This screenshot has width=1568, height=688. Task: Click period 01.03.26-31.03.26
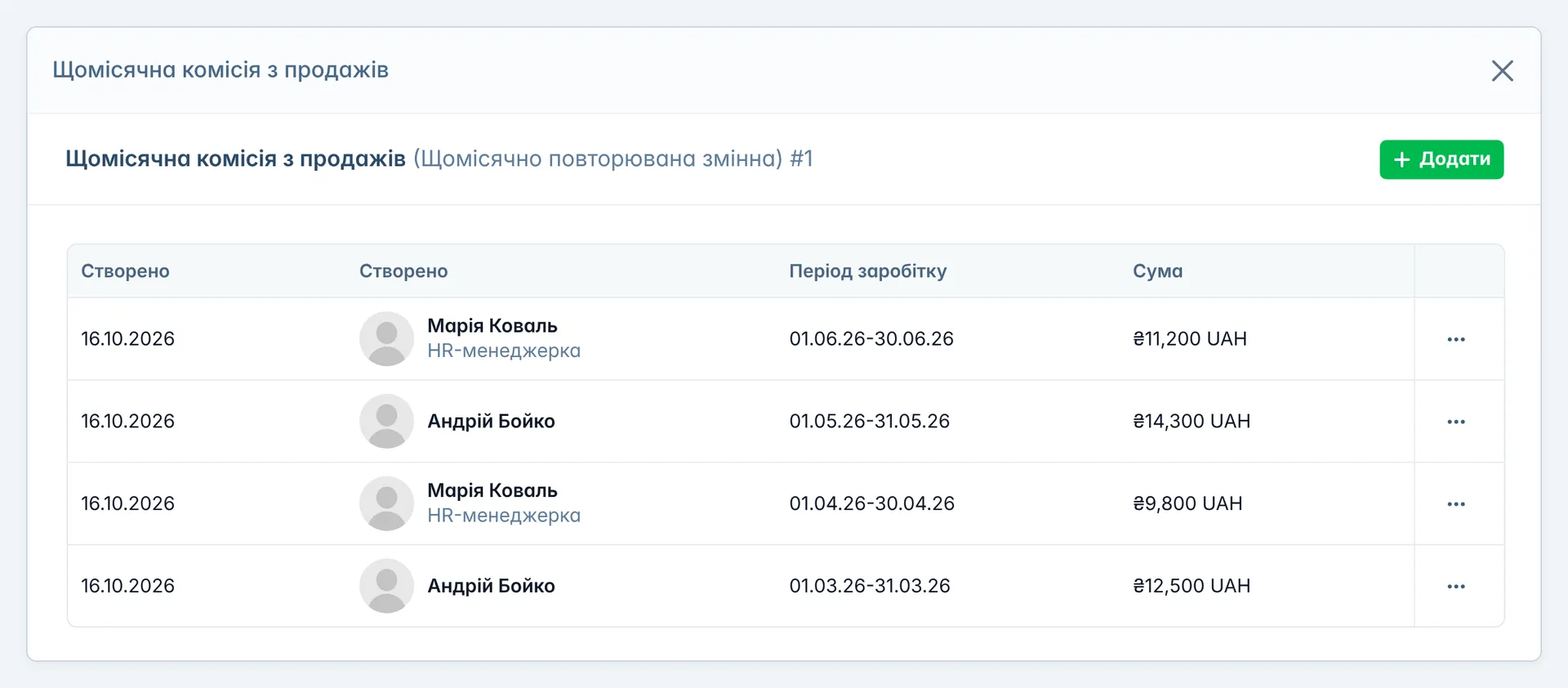point(870,586)
